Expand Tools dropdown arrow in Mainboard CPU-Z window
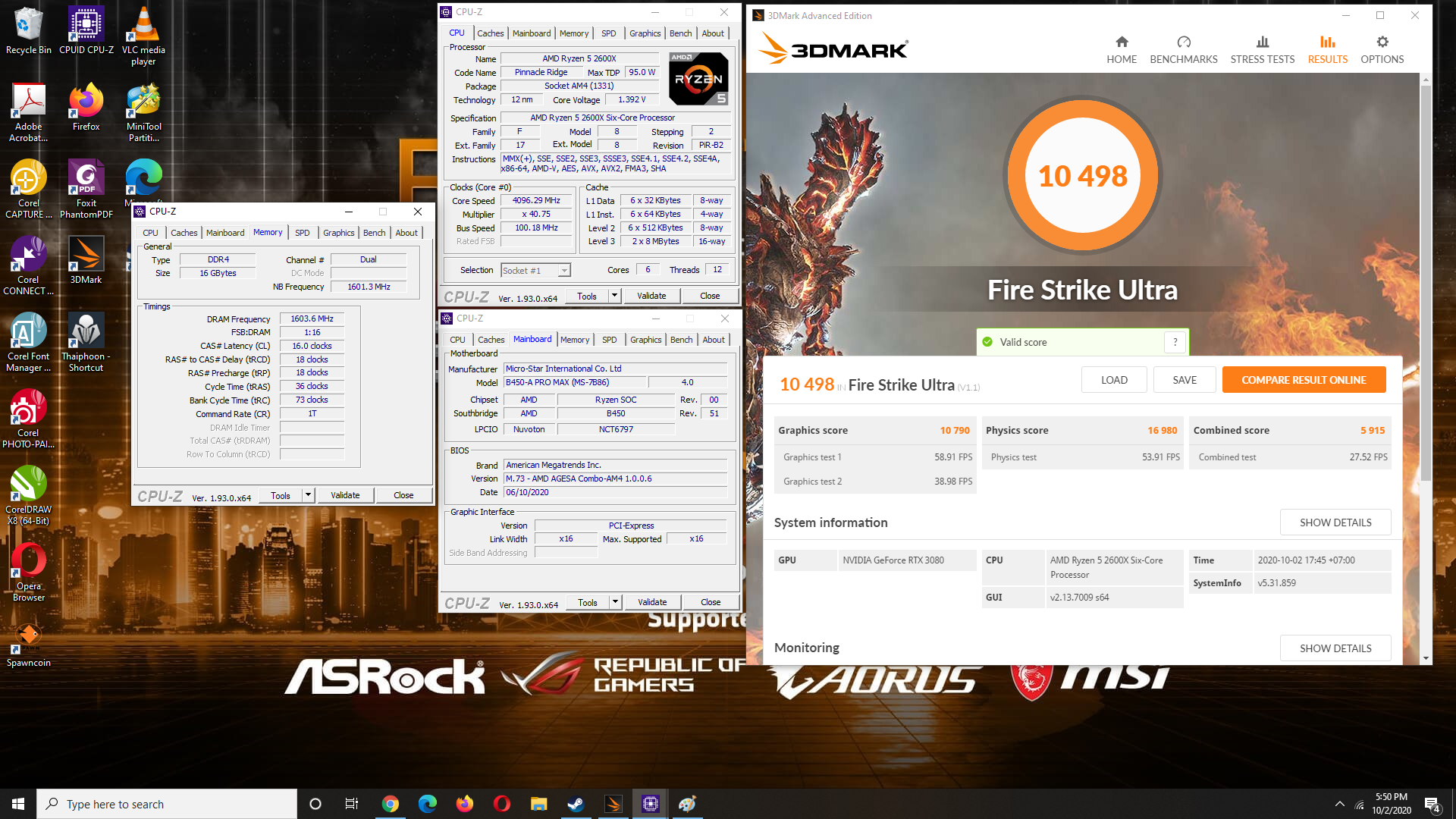This screenshot has width=1456, height=819. tap(616, 602)
